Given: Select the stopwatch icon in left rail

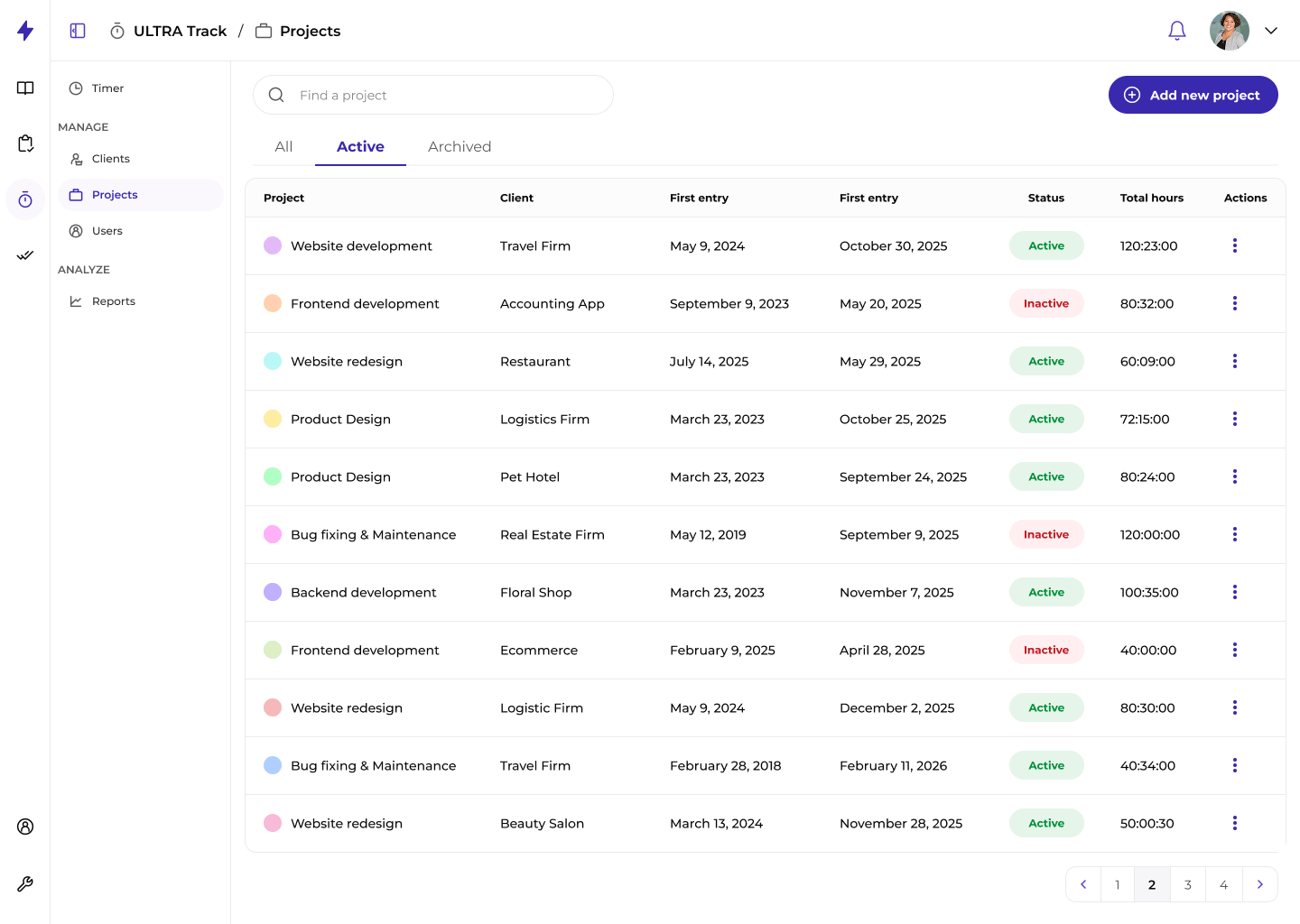Looking at the screenshot, I should [x=25, y=199].
